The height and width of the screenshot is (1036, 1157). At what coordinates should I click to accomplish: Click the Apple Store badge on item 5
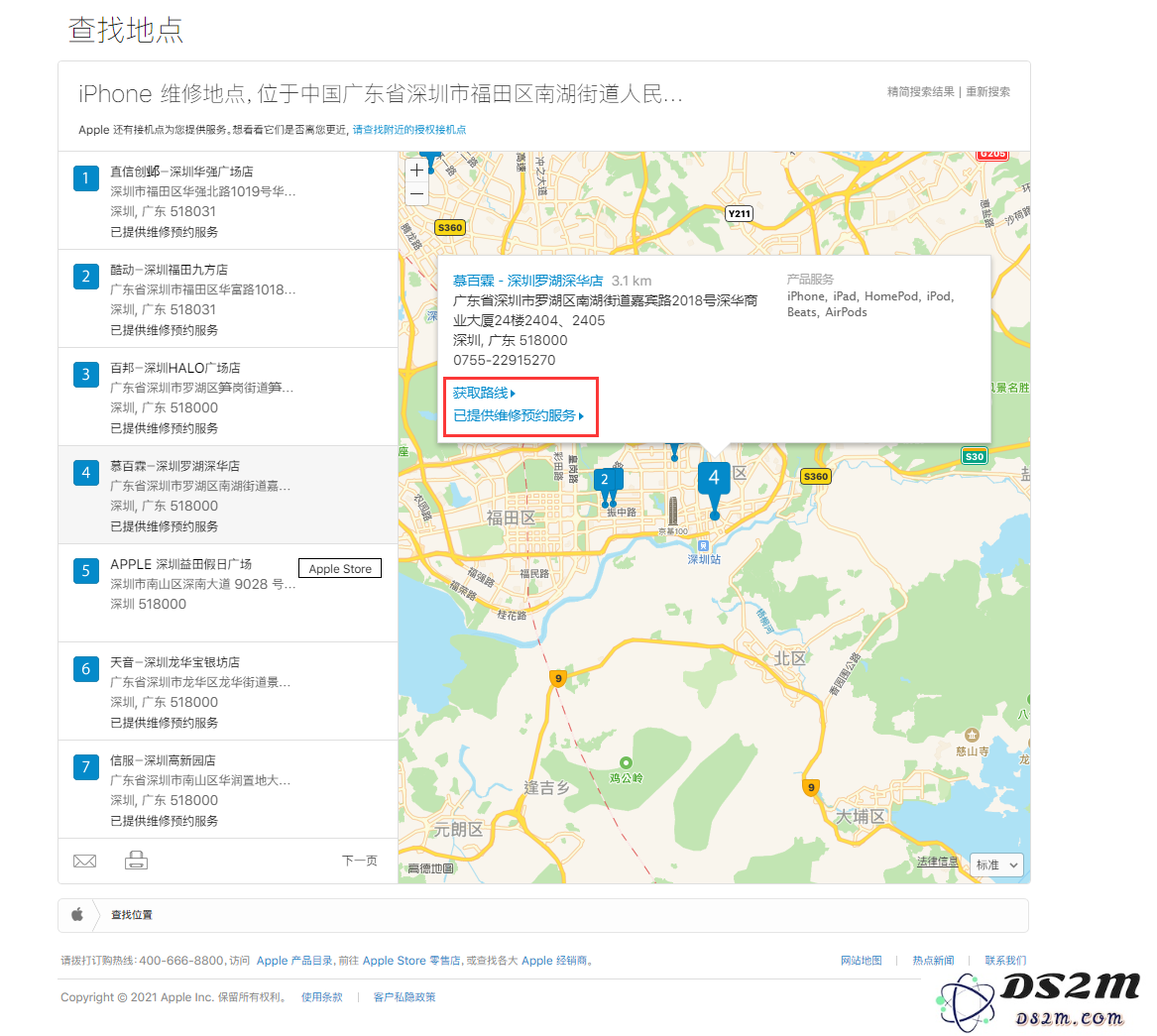(x=340, y=569)
